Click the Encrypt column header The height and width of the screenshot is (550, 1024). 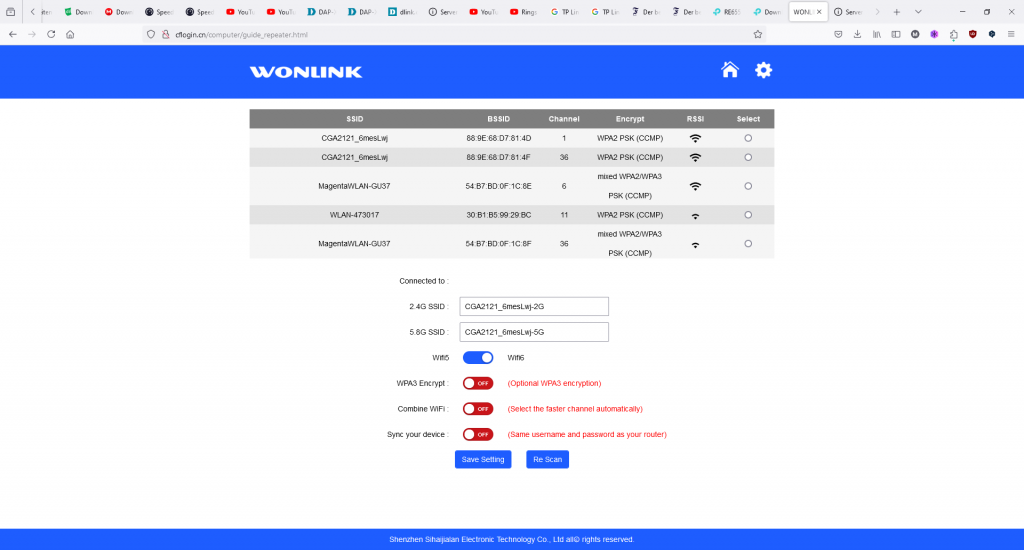630,119
